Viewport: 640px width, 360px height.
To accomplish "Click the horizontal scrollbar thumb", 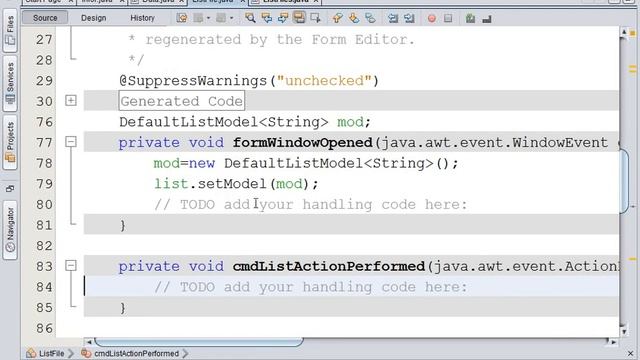I will coord(199,342).
